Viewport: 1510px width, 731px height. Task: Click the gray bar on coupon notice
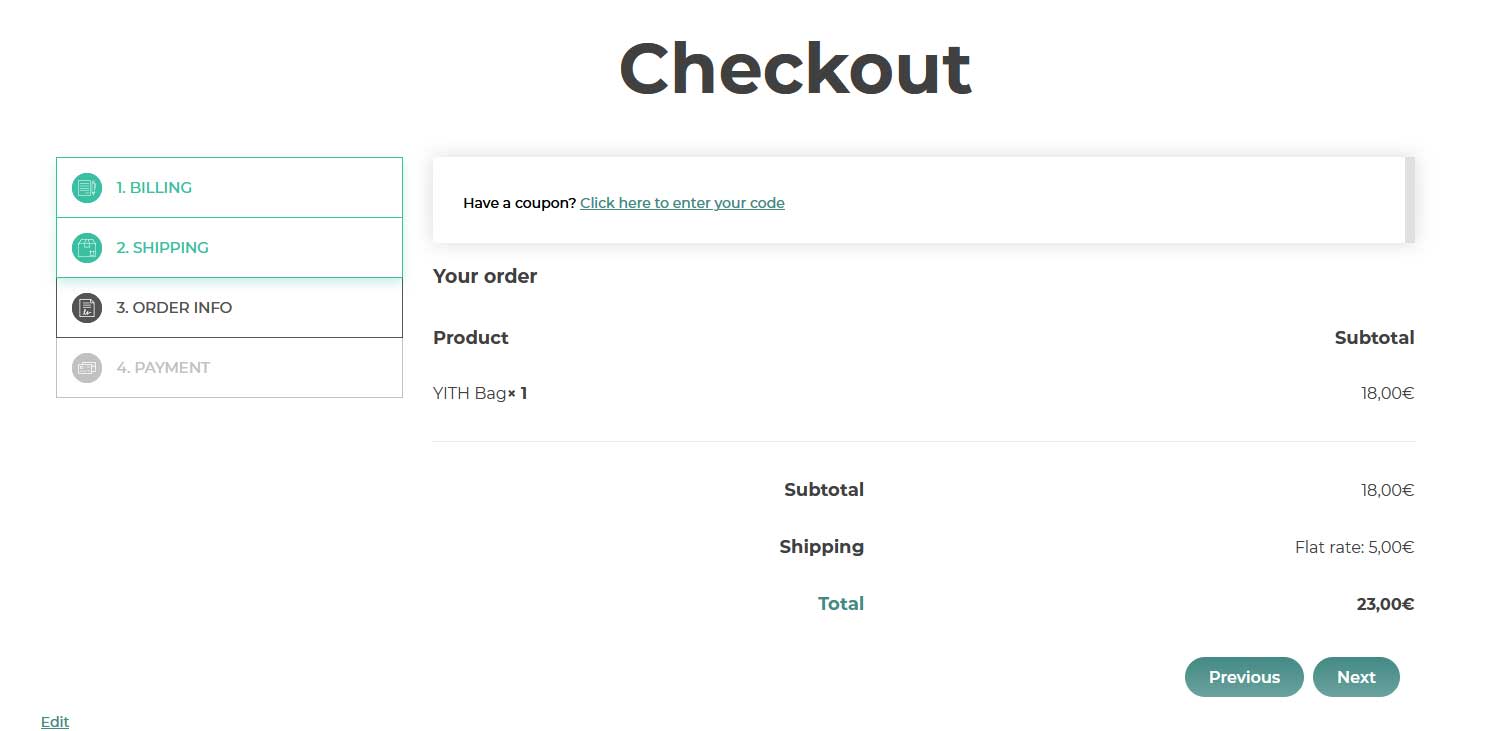pos(1410,200)
